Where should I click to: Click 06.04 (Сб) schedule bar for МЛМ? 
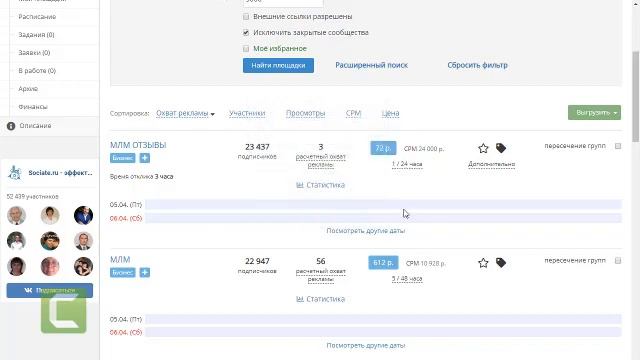point(383,333)
